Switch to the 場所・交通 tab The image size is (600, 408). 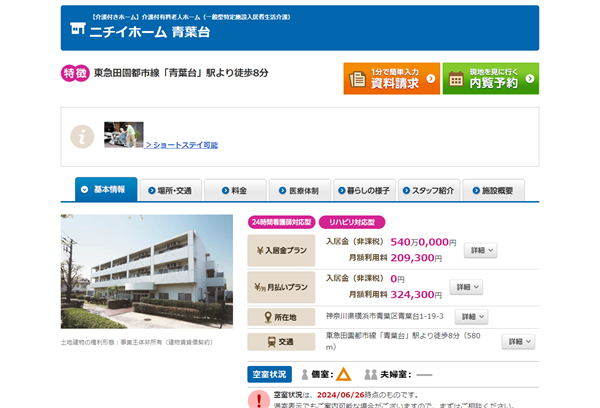point(171,190)
